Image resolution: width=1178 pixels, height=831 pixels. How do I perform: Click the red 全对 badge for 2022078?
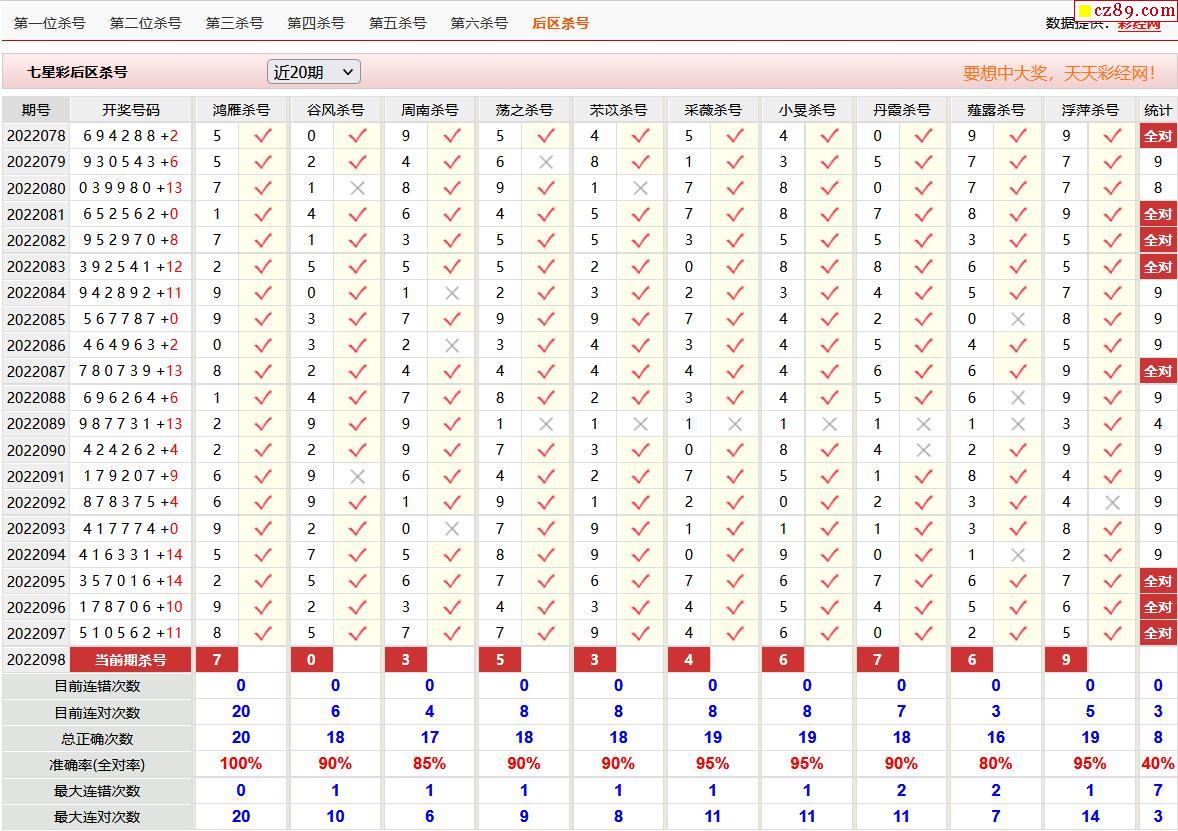(1158, 136)
